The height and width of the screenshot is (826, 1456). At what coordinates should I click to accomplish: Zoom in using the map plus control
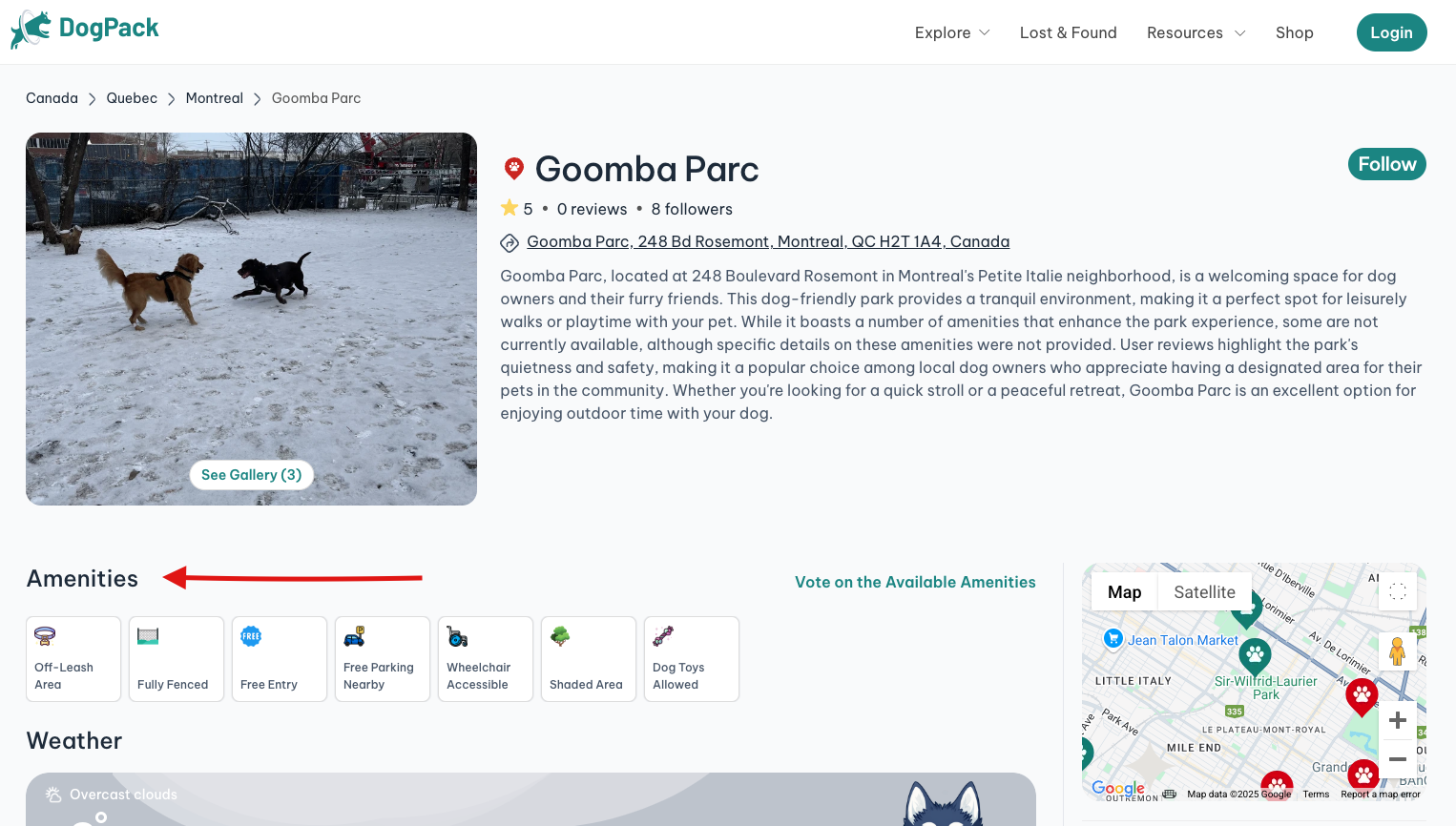click(x=1397, y=720)
